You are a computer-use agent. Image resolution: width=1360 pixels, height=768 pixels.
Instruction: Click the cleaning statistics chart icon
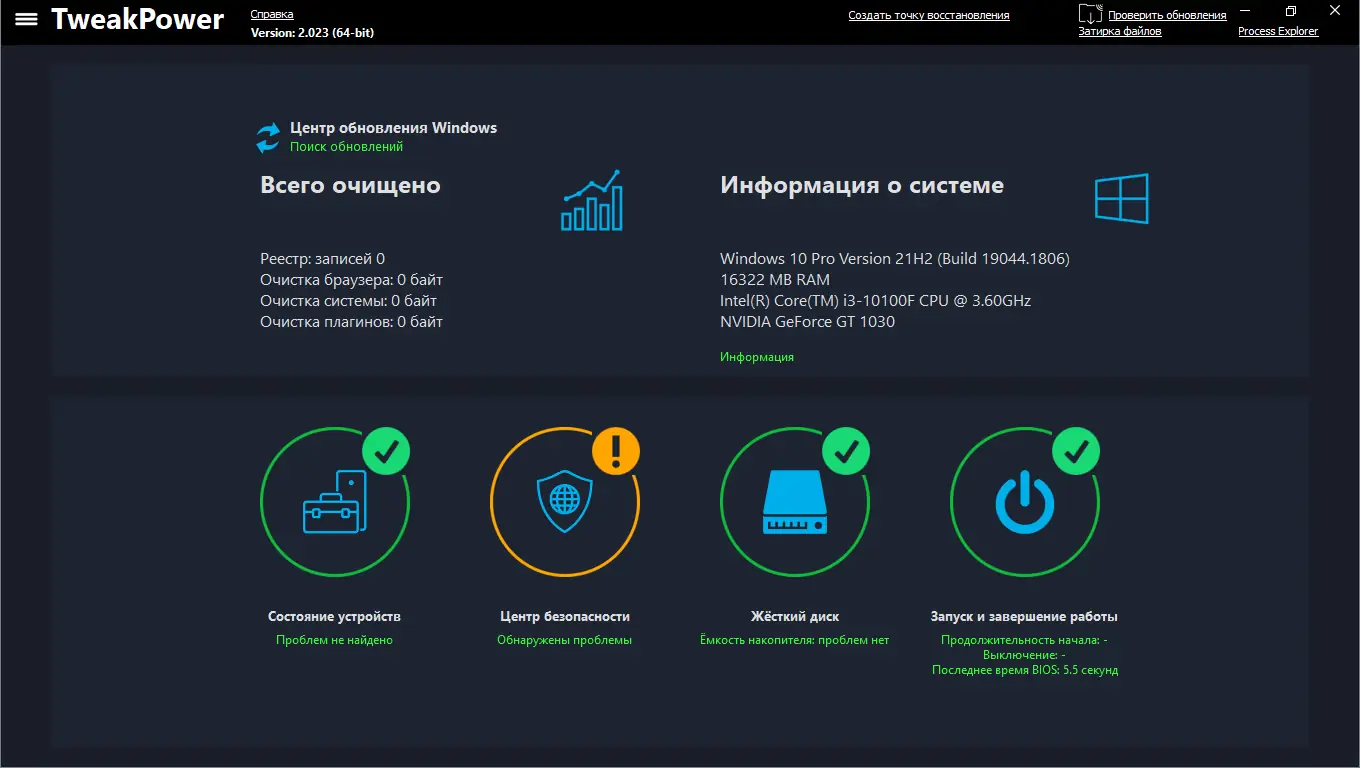point(592,200)
